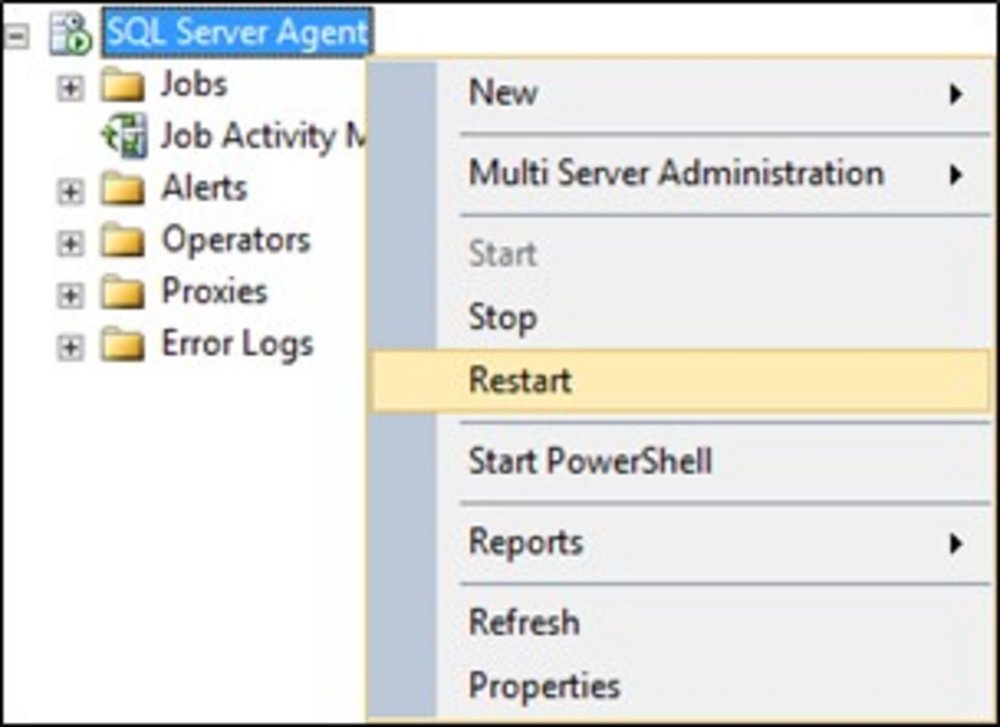This screenshot has width=1000, height=727.
Task: Click the Proxies folder icon
Action: coord(123,293)
